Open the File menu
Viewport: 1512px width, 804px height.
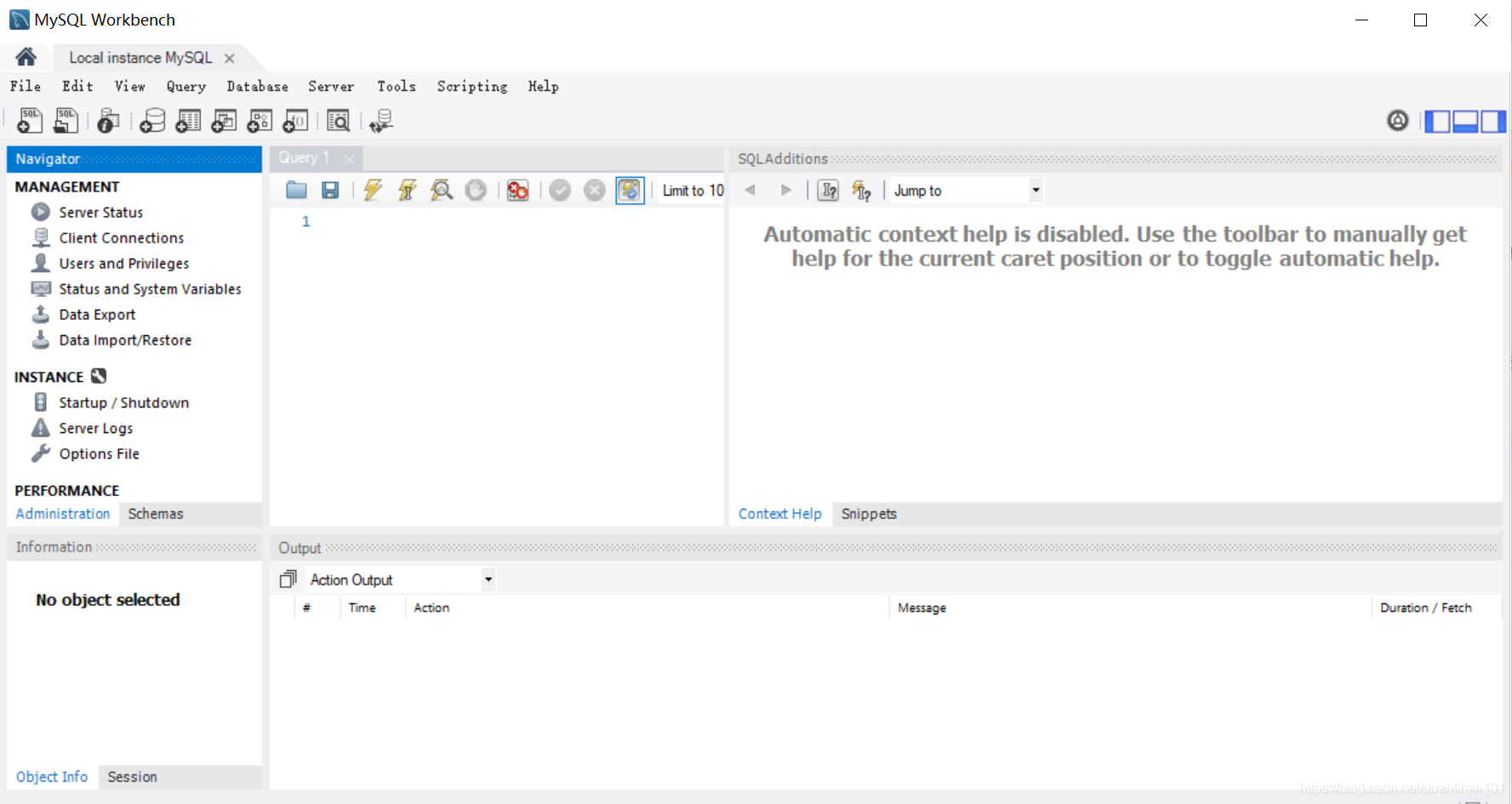pos(26,86)
